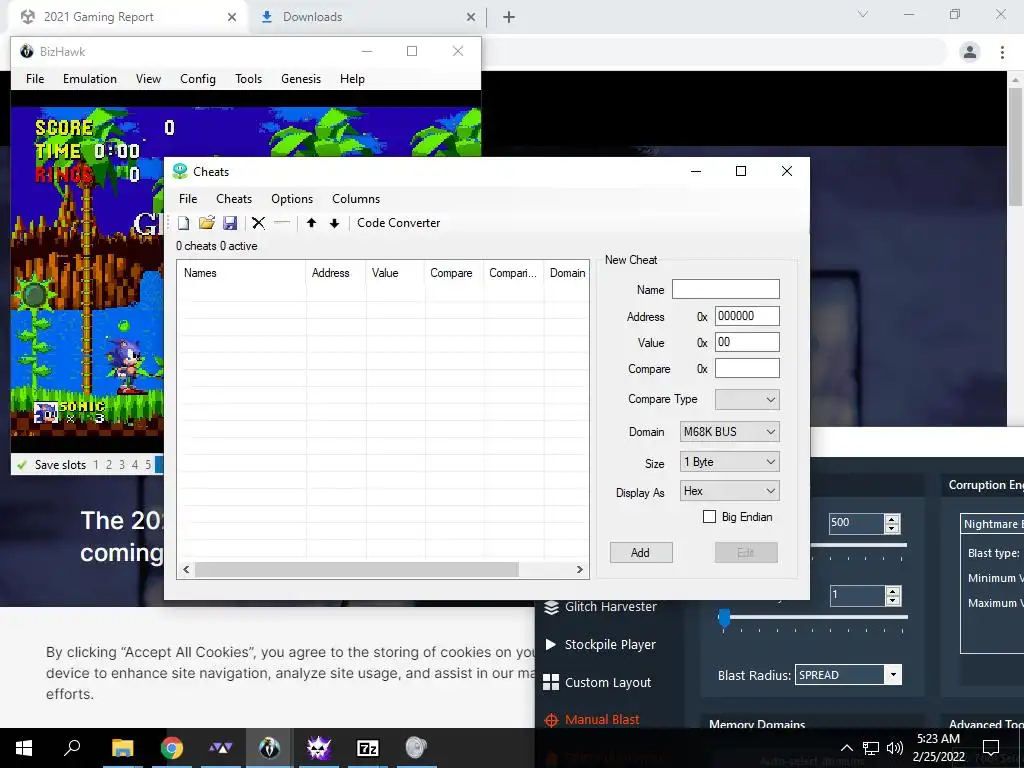1024x768 pixels.
Task: Click the BizHawk taskbar icon
Action: (x=269, y=748)
